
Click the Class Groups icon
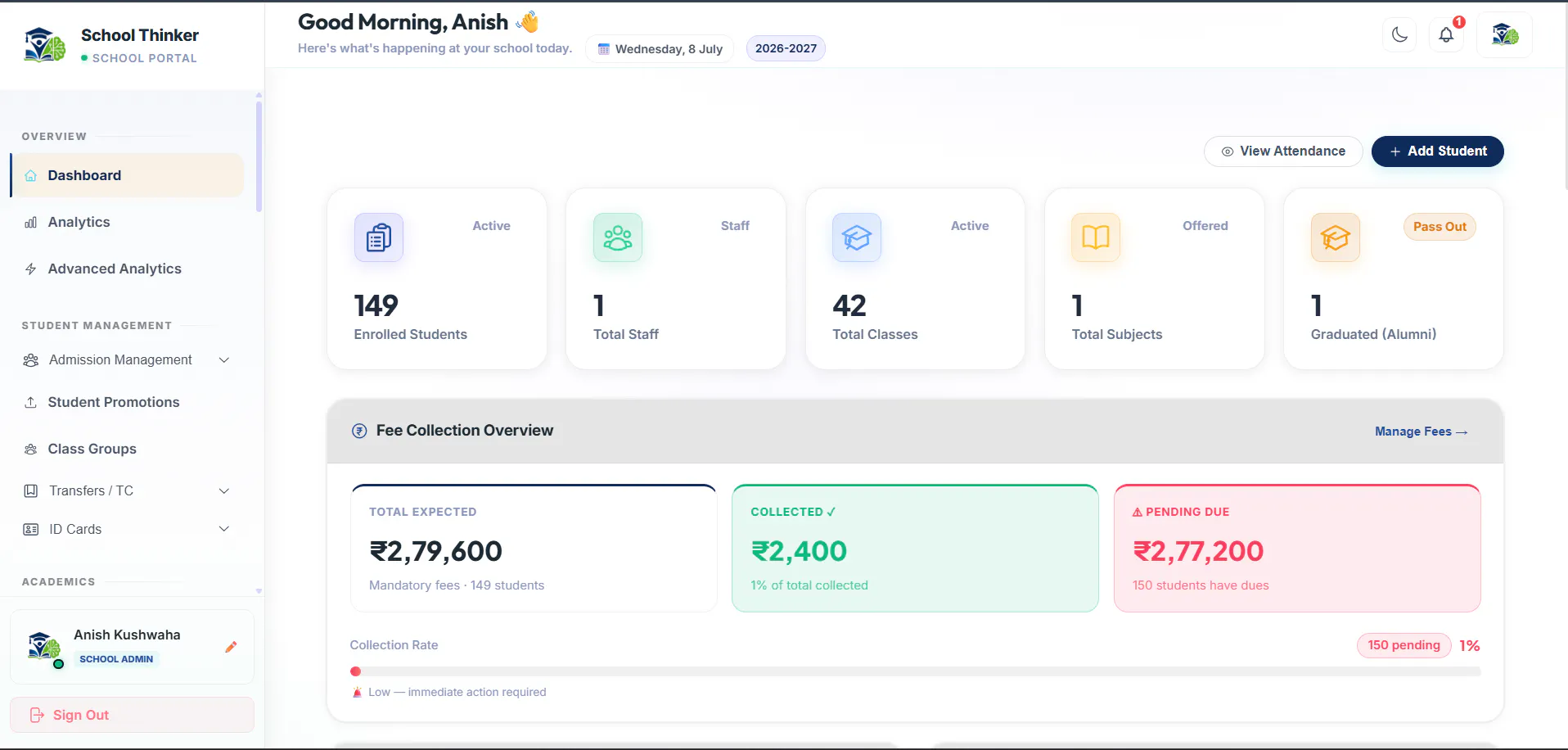tap(31, 449)
